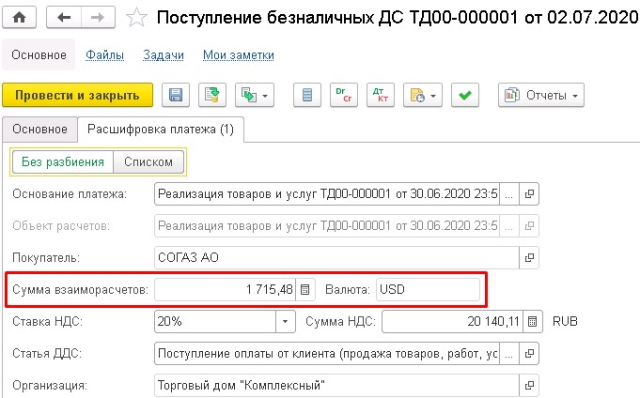Navigate forward with right arrow
This screenshot has height=398, width=640.
click(98, 18)
